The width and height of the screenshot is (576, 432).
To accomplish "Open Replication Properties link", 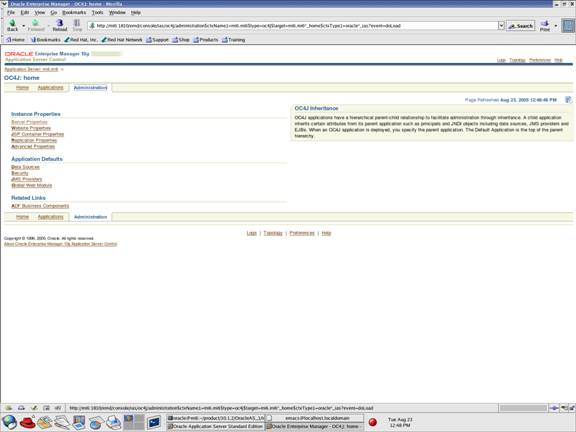I will (34, 140).
